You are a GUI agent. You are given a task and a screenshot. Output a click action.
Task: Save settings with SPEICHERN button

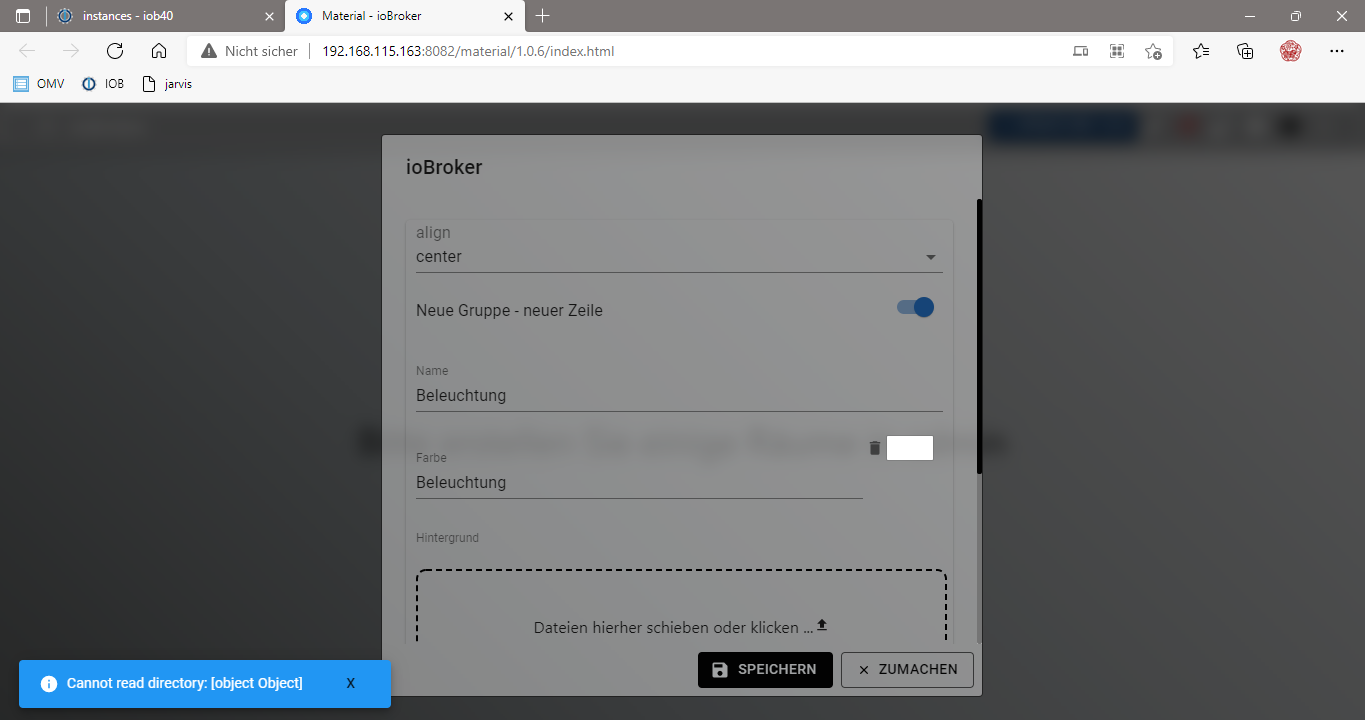pyautogui.click(x=765, y=670)
